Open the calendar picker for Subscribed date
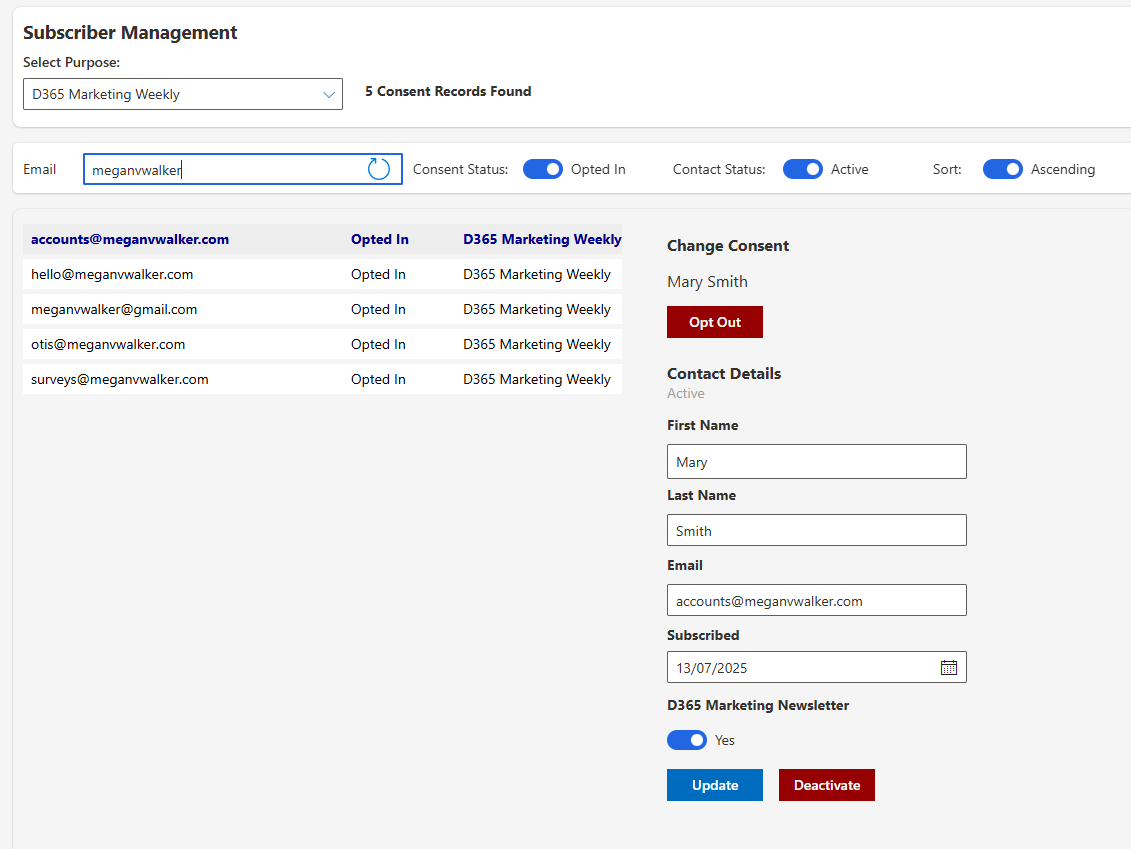Image resolution: width=1131 pixels, height=849 pixels. [x=949, y=668]
